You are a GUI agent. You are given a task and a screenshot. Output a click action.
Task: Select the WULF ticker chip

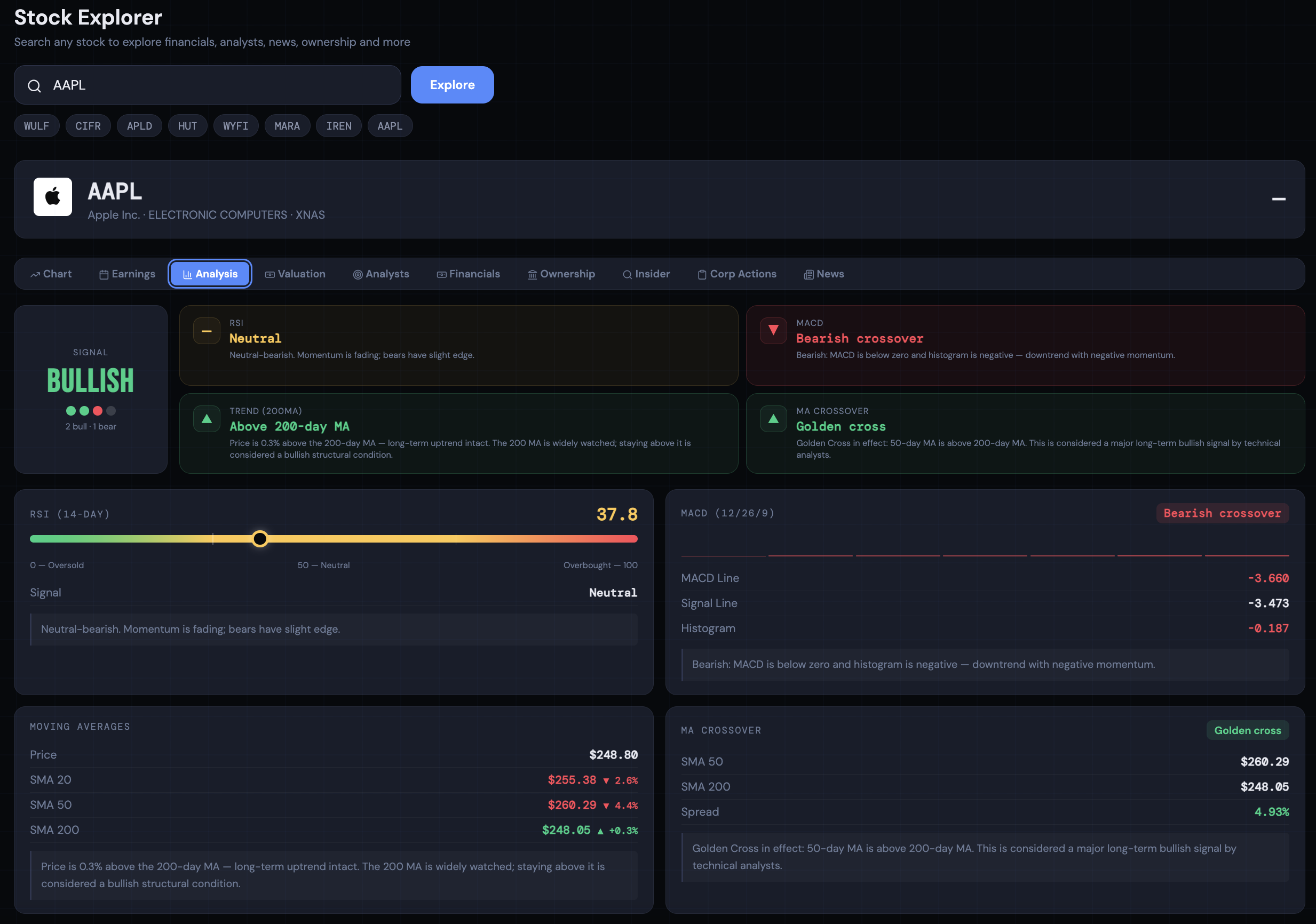(37, 126)
